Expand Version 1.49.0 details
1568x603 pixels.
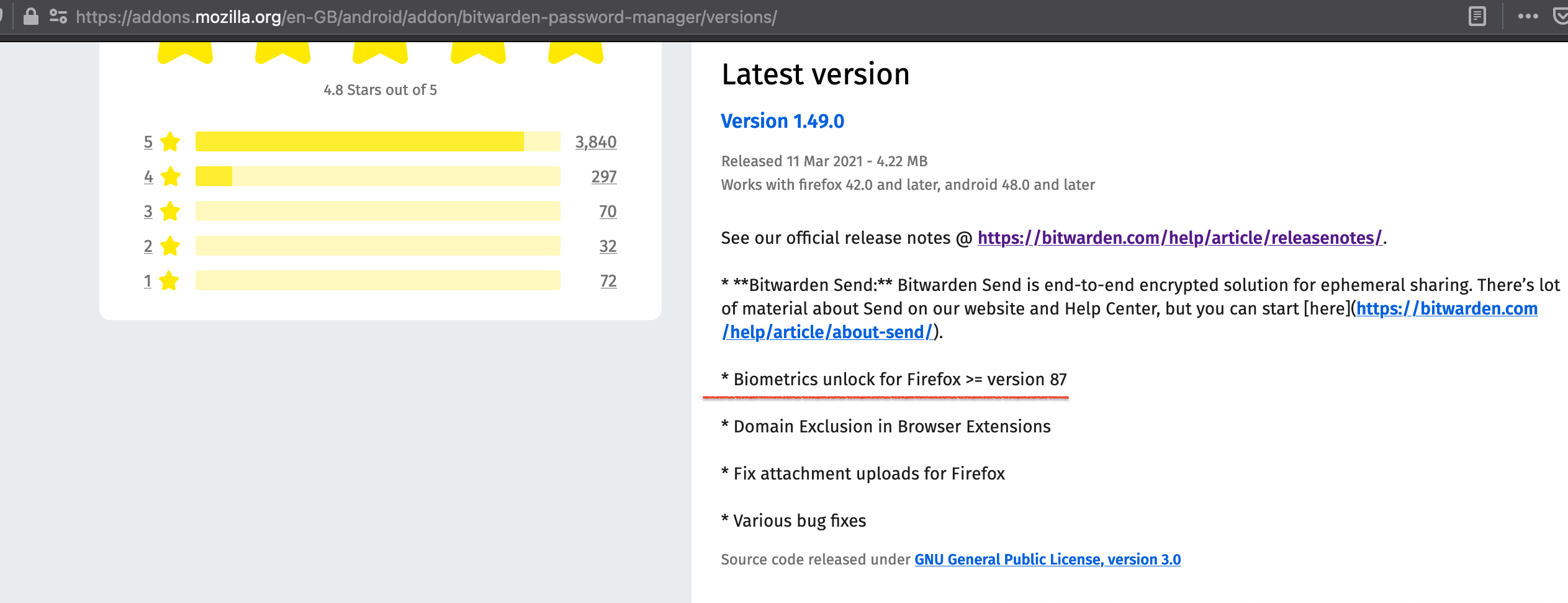click(783, 120)
